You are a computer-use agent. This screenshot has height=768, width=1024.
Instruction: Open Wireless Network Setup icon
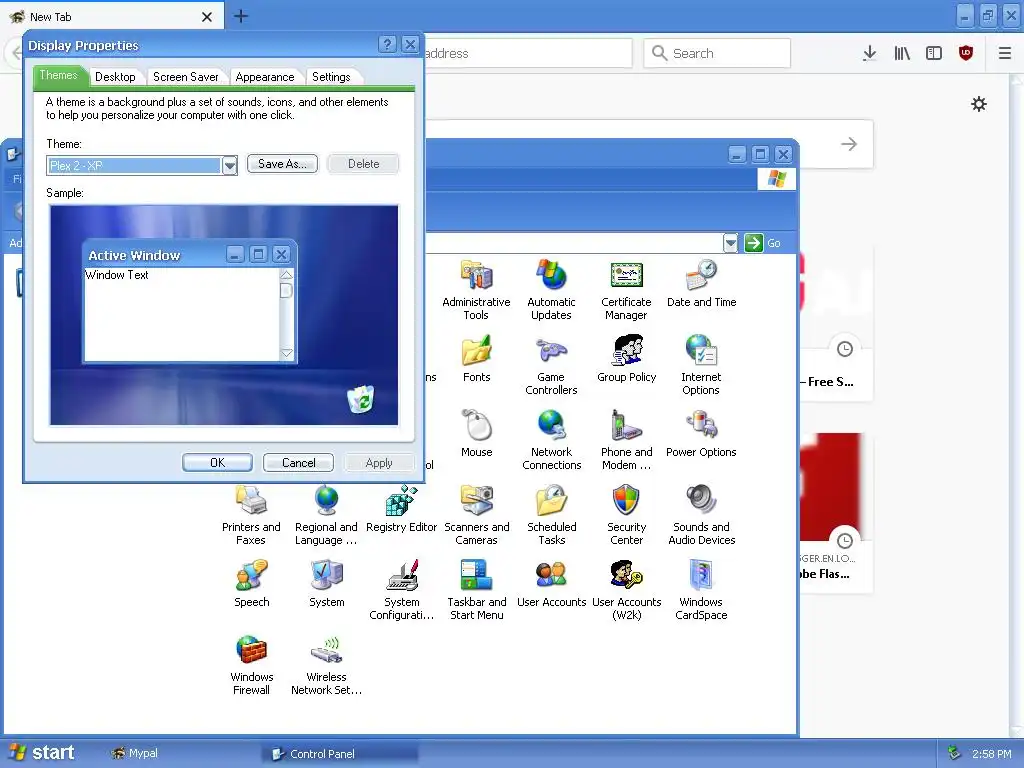(326, 650)
